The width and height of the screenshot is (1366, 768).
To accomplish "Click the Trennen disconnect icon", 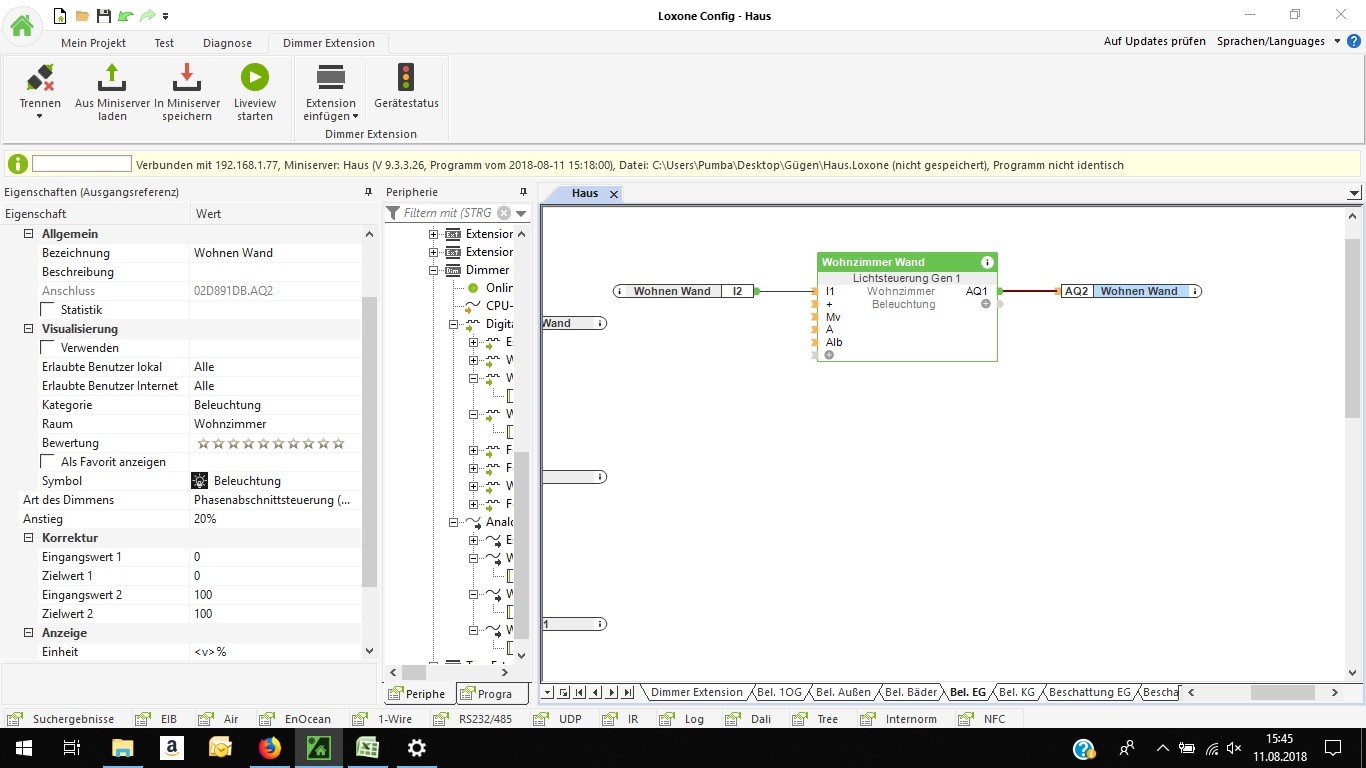I will (40, 78).
